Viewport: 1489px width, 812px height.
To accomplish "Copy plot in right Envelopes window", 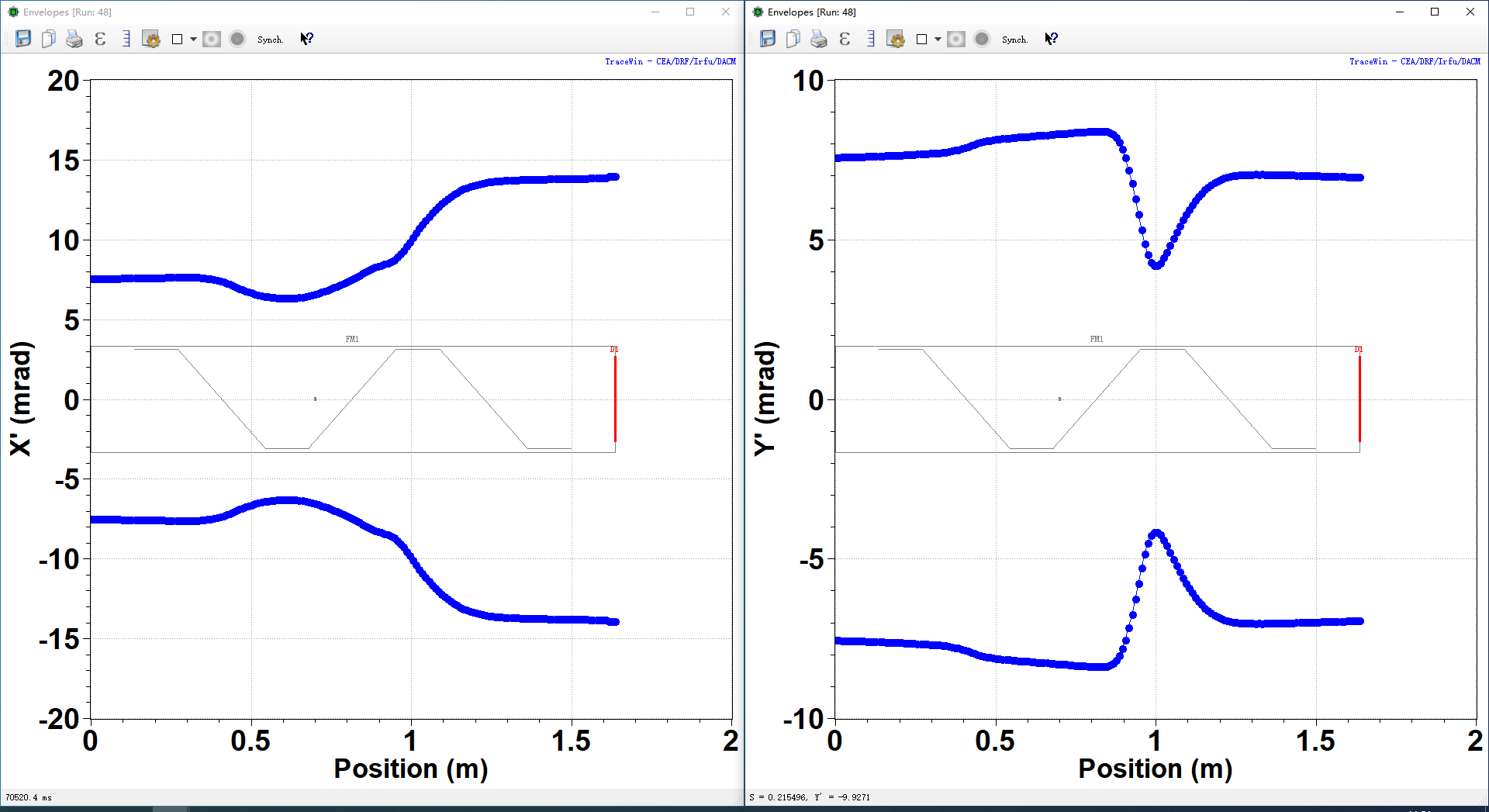I will tap(793, 39).
